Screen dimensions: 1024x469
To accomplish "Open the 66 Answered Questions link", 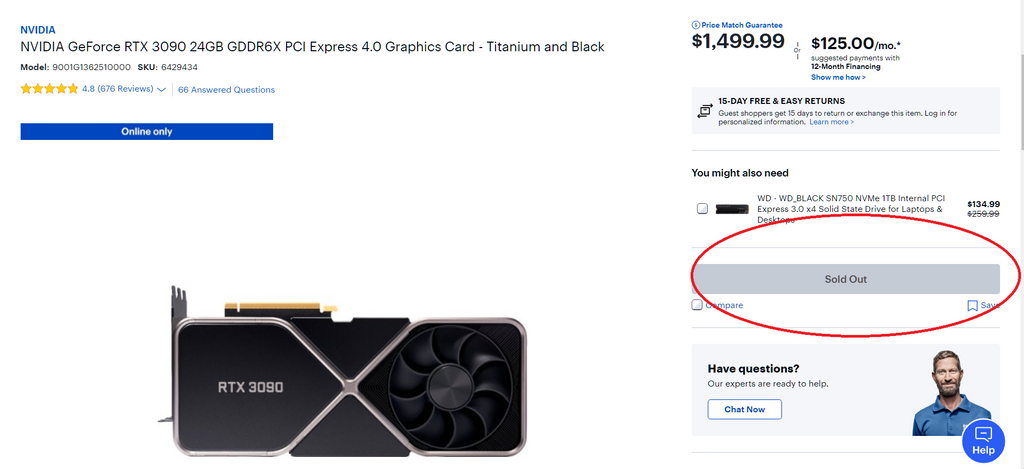I will point(226,90).
